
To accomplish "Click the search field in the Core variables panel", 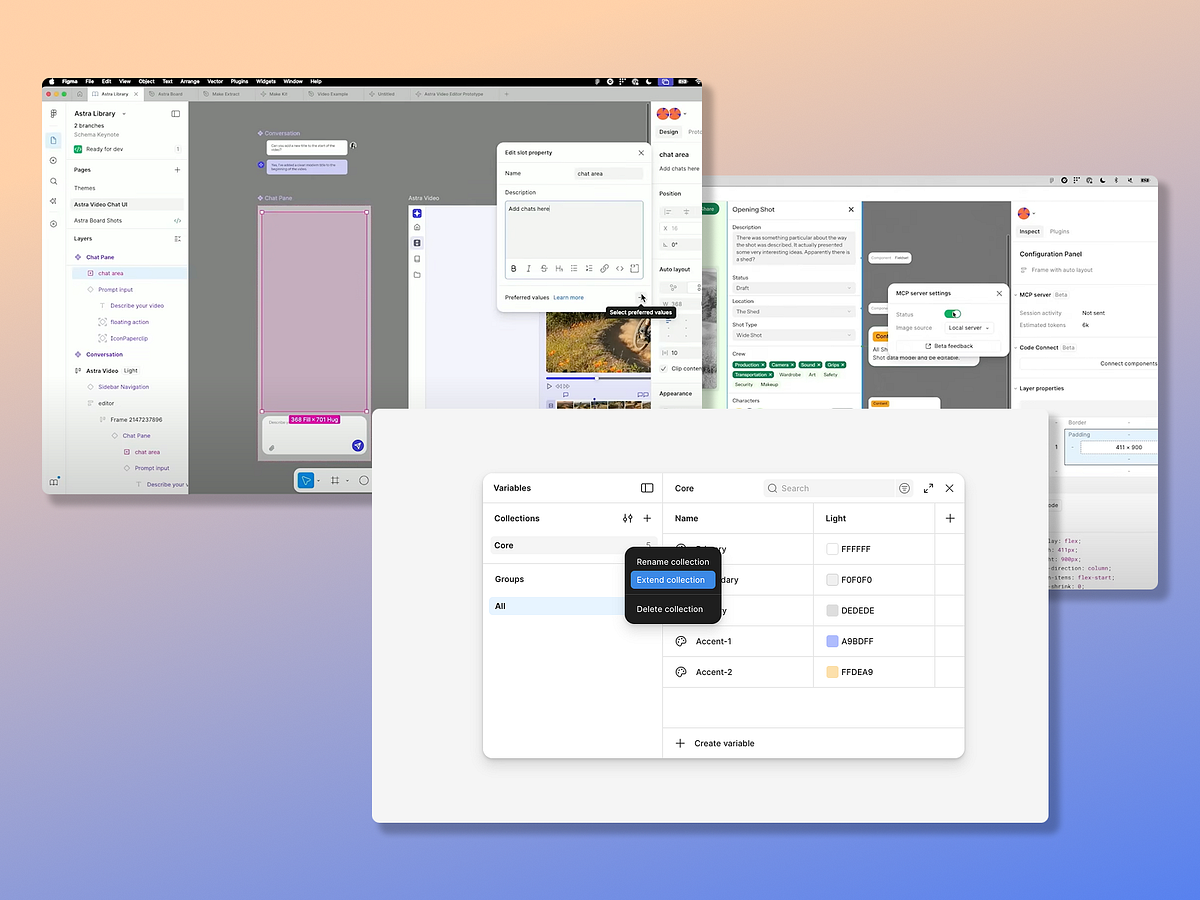I will pyautogui.click(x=830, y=488).
